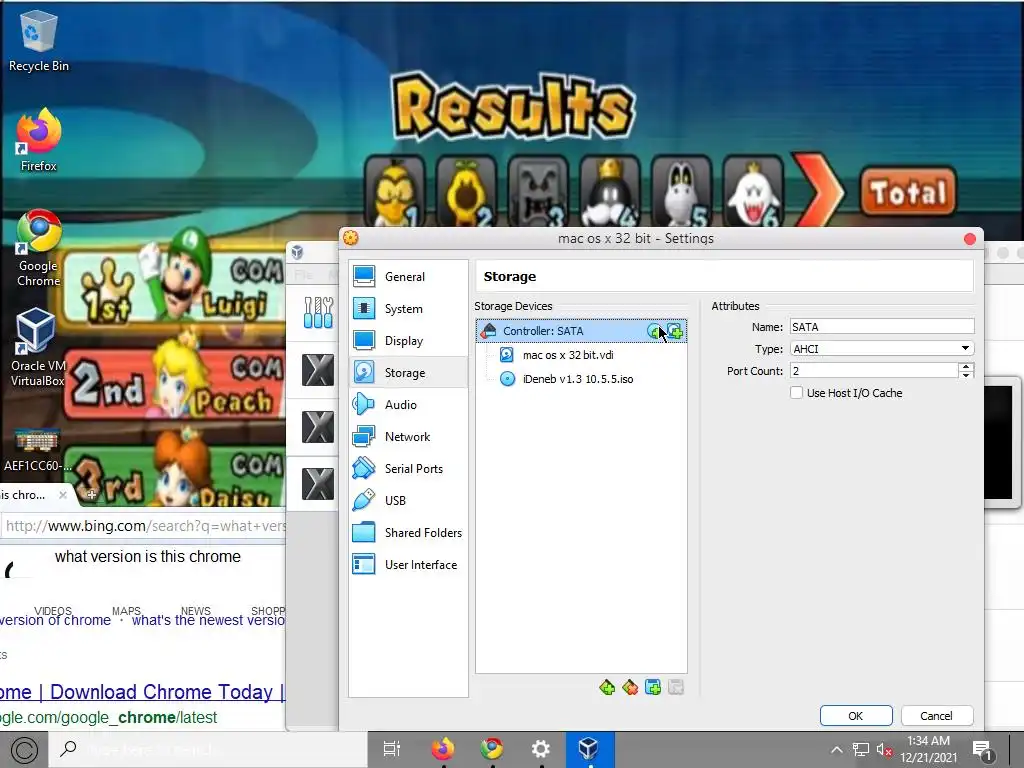The height and width of the screenshot is (768, 1024).
Task: Add optical drive to SATA controller
Action: pyautogui.click(x=654, y=331)
